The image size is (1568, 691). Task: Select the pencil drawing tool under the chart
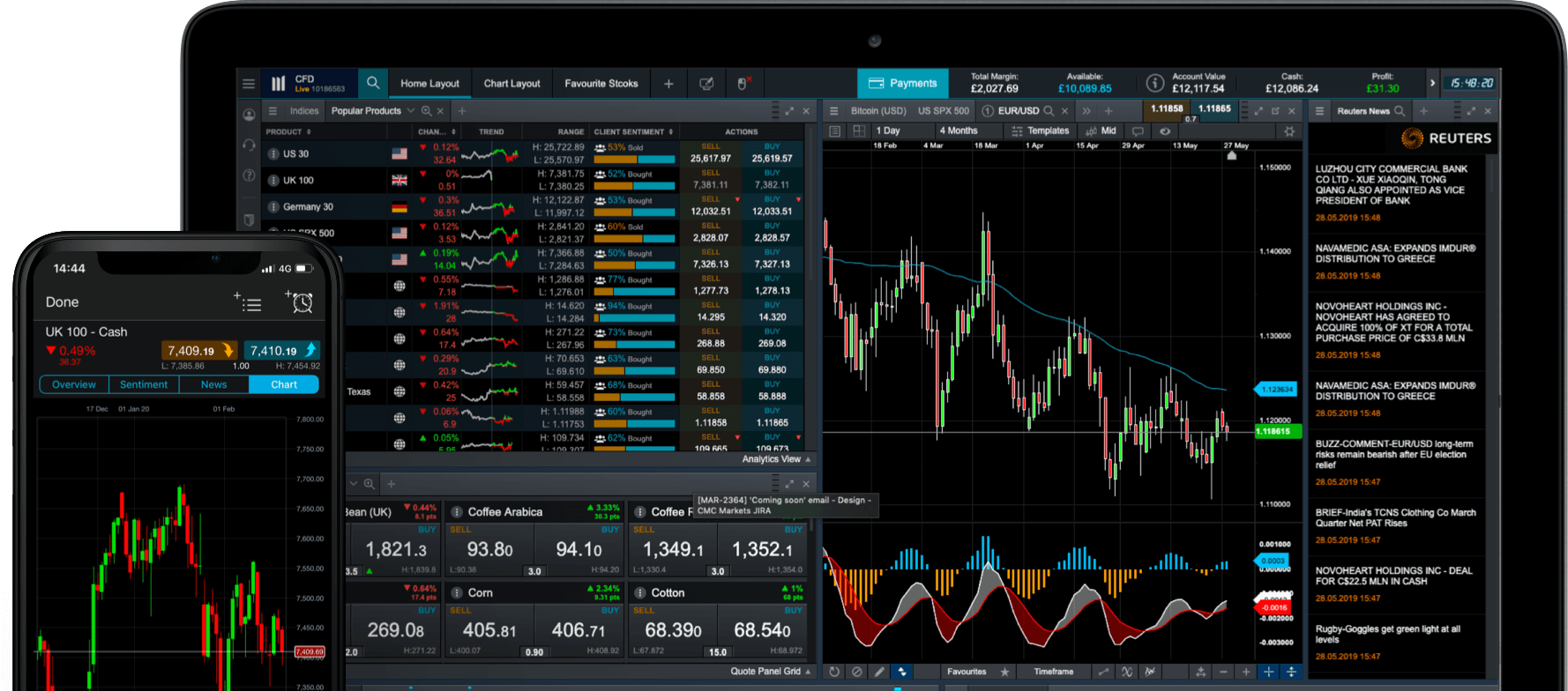[x=879, y=672]
